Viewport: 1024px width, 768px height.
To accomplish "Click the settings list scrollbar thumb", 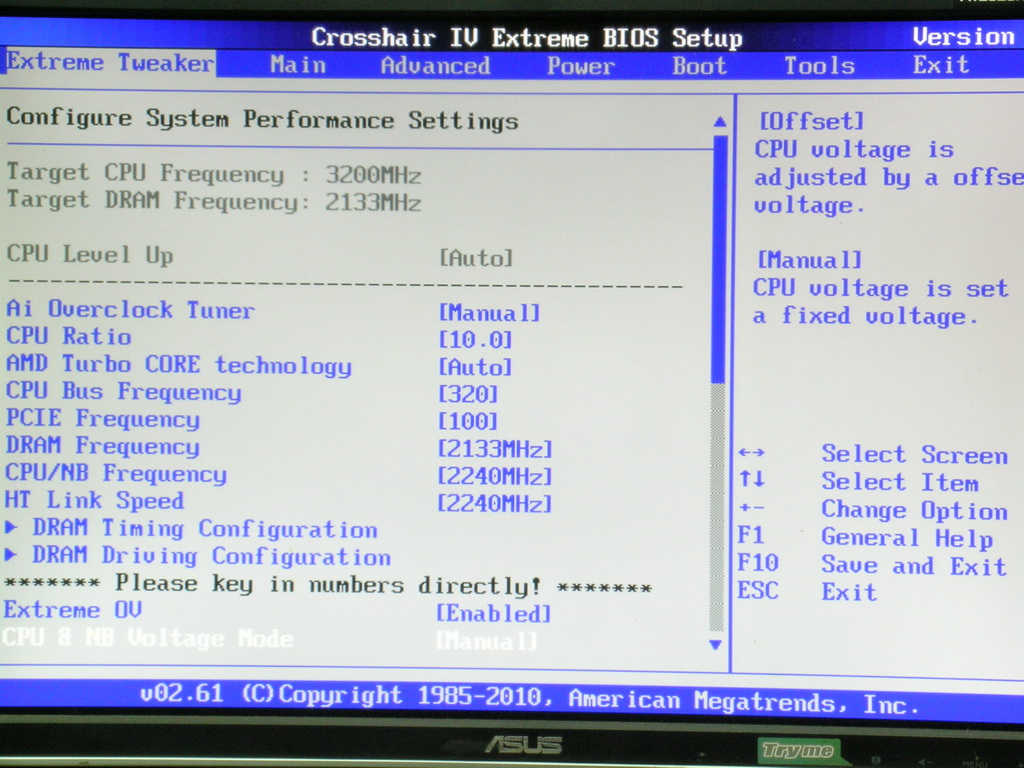I will click(719, 259).
